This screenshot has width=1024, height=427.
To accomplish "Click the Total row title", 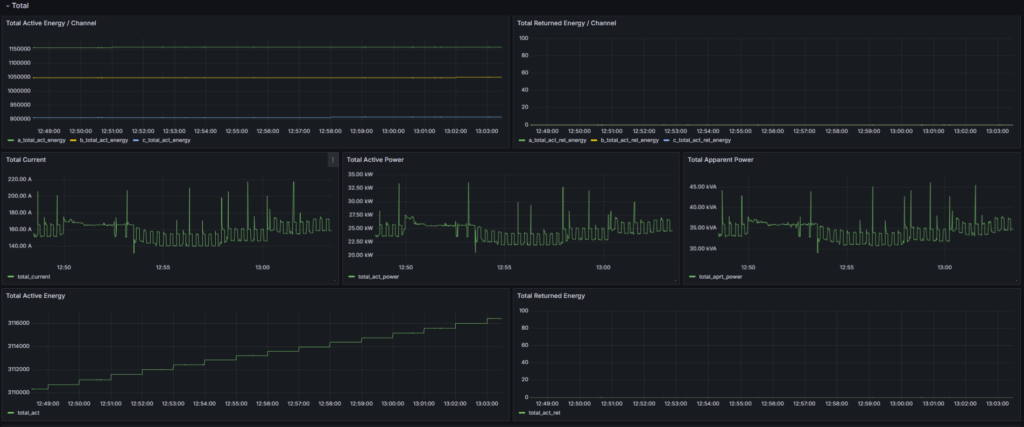I will tap(20, 6).
